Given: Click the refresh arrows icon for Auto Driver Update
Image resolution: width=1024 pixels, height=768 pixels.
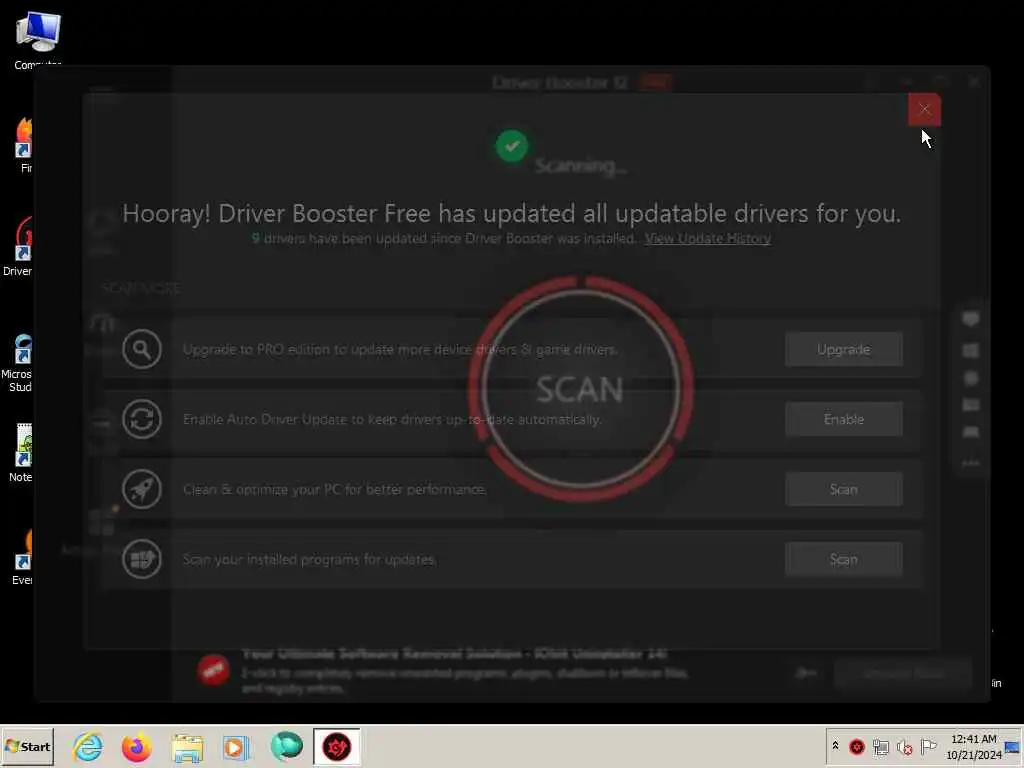Looking at the screenshot, I should point(142,419).
